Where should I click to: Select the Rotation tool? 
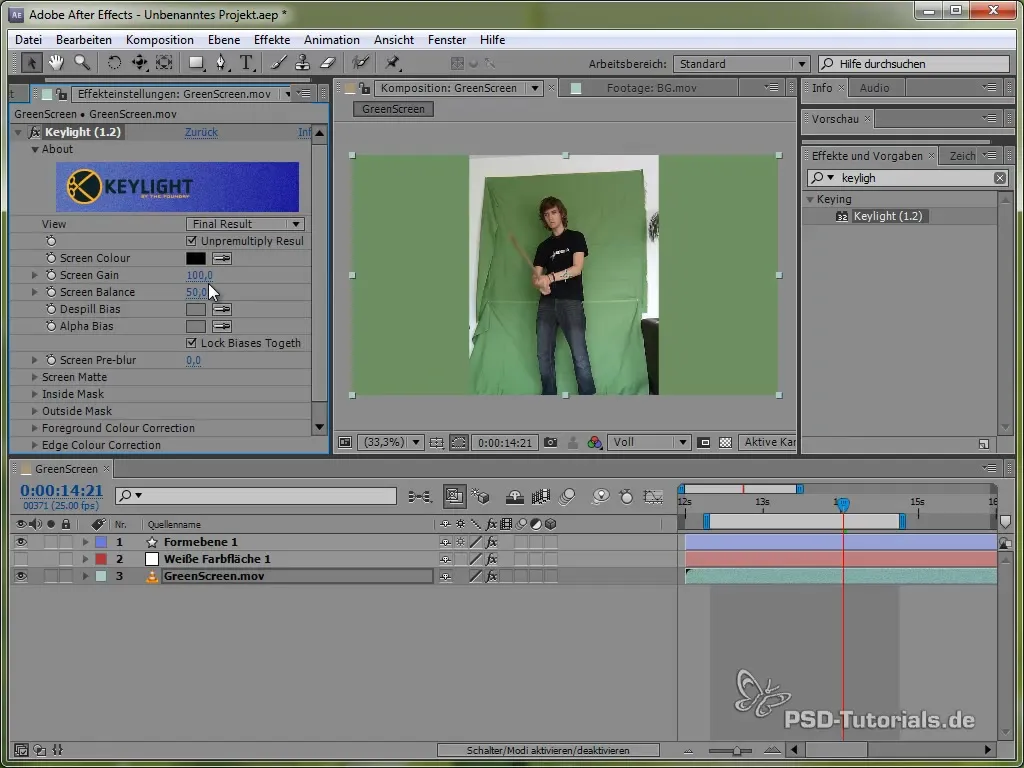coord(114,63)
